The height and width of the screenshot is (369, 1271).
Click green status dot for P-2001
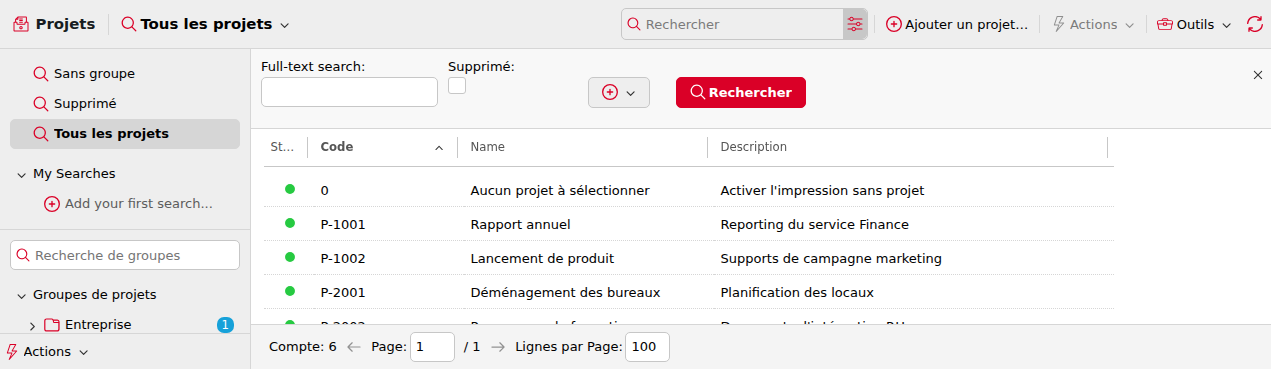tap(290, 291)
